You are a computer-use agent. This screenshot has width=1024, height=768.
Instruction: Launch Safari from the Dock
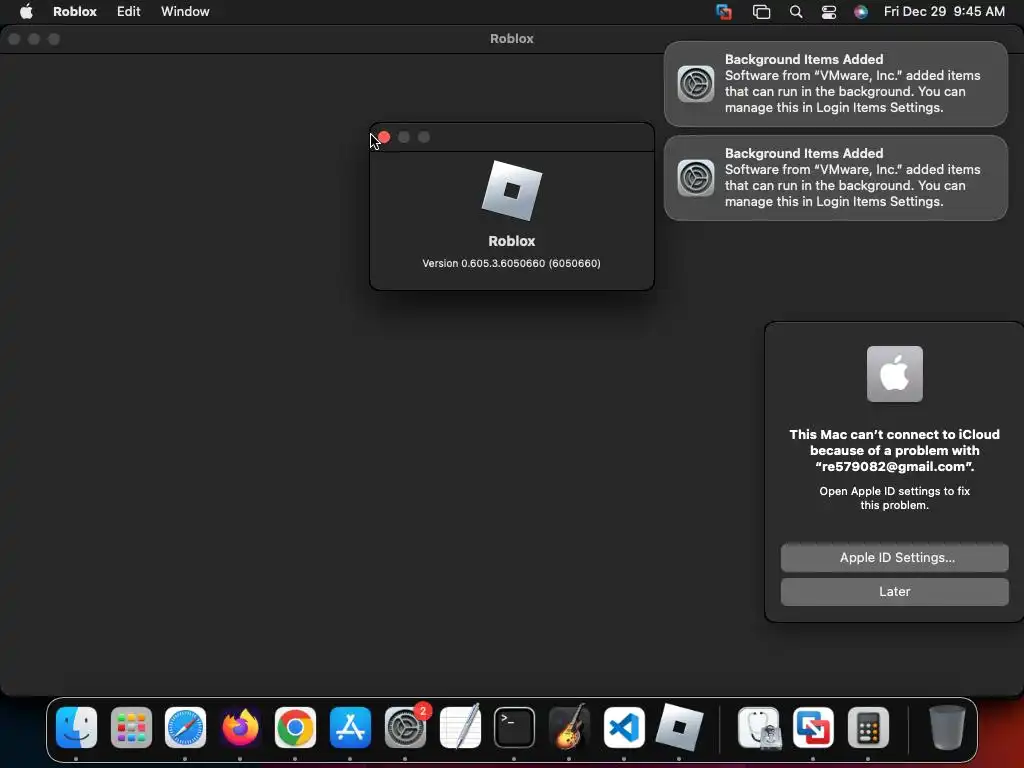[185, 727]
